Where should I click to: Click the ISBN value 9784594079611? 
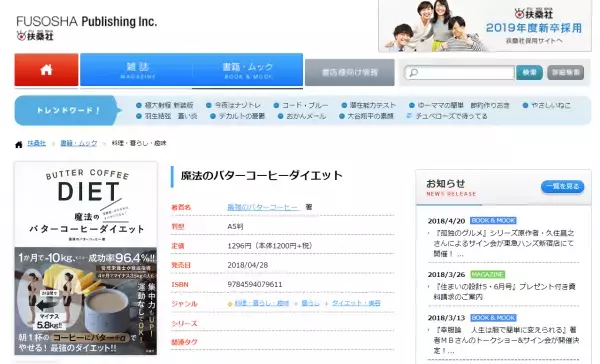tap(255, 284)
